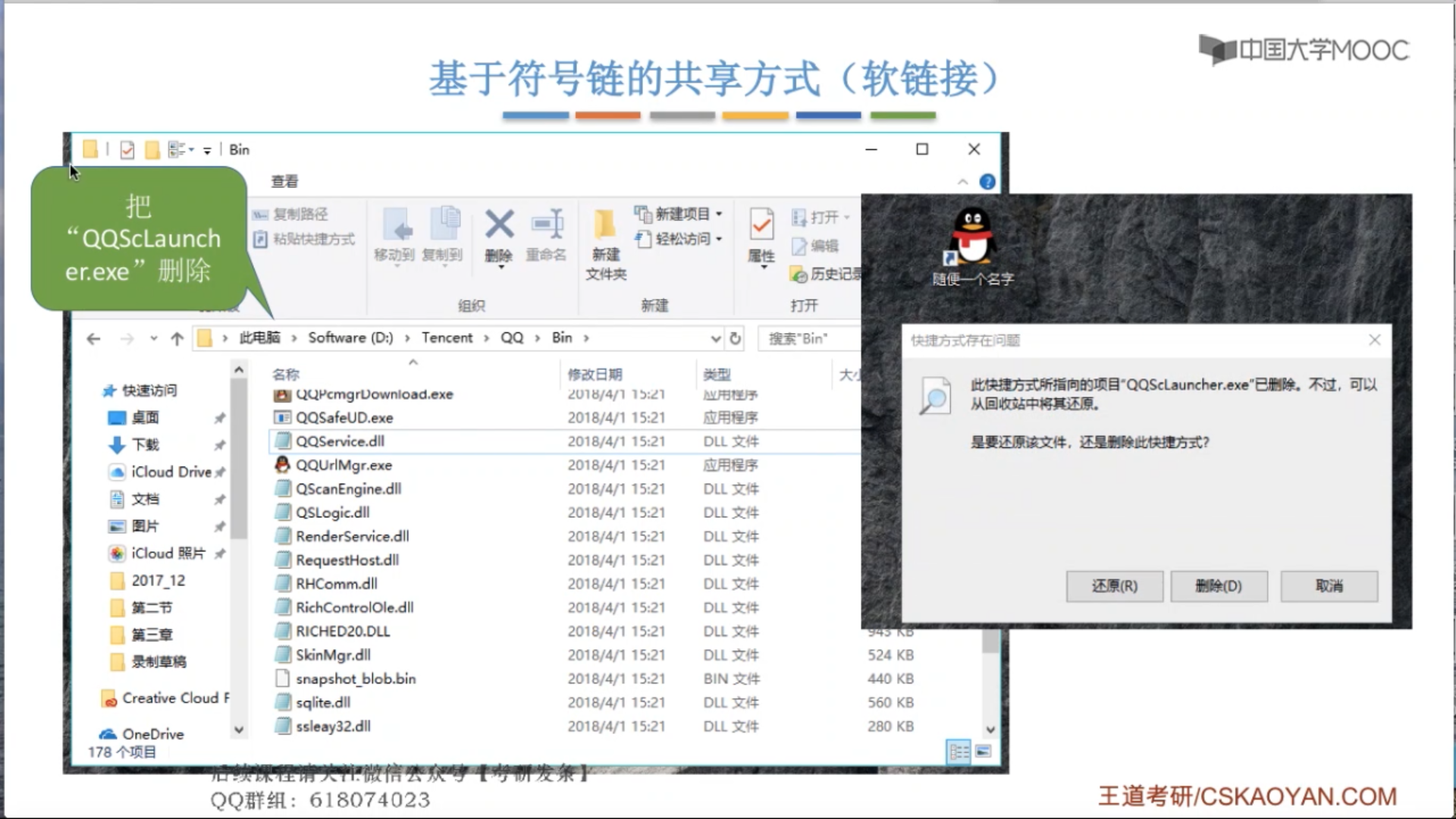
Task: Select the QQUrlMgr.exe file
Action: pyautogui.click(x=344, y=465)
